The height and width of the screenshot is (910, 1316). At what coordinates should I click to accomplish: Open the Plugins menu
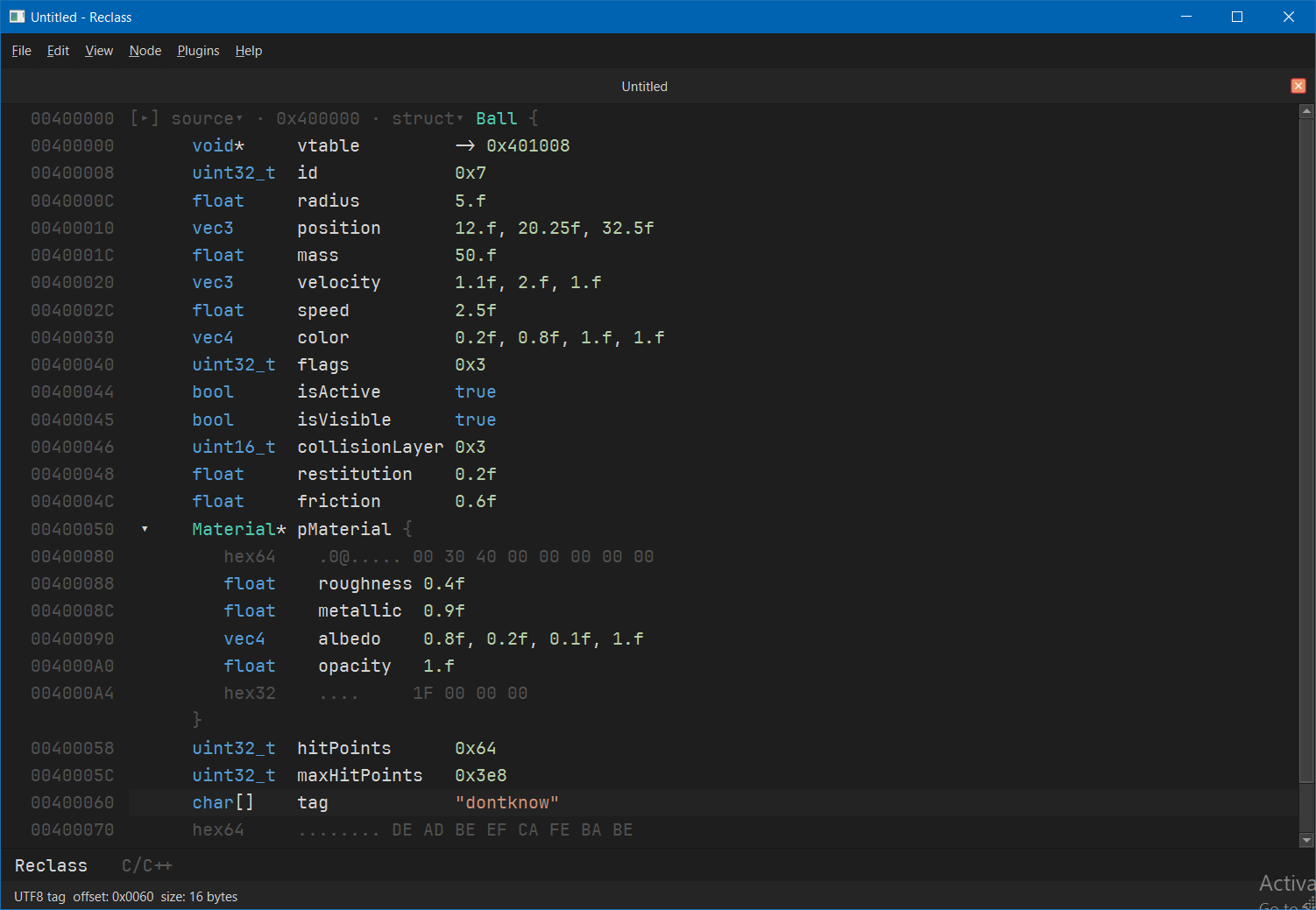pyautogui.click(x=198, y=51)
